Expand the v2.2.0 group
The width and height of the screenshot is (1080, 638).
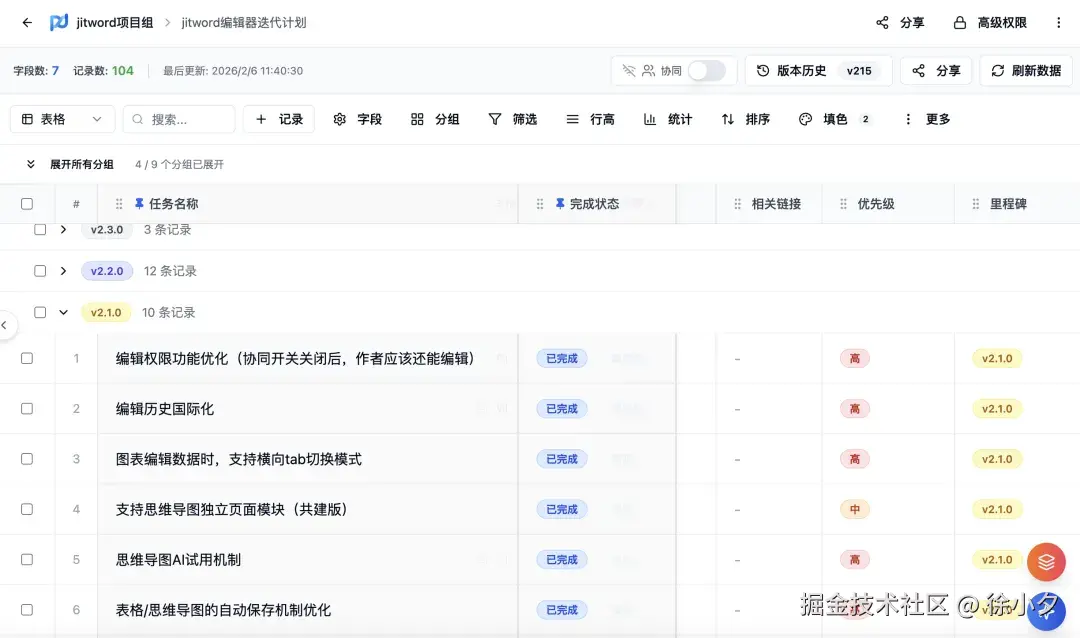63,270
